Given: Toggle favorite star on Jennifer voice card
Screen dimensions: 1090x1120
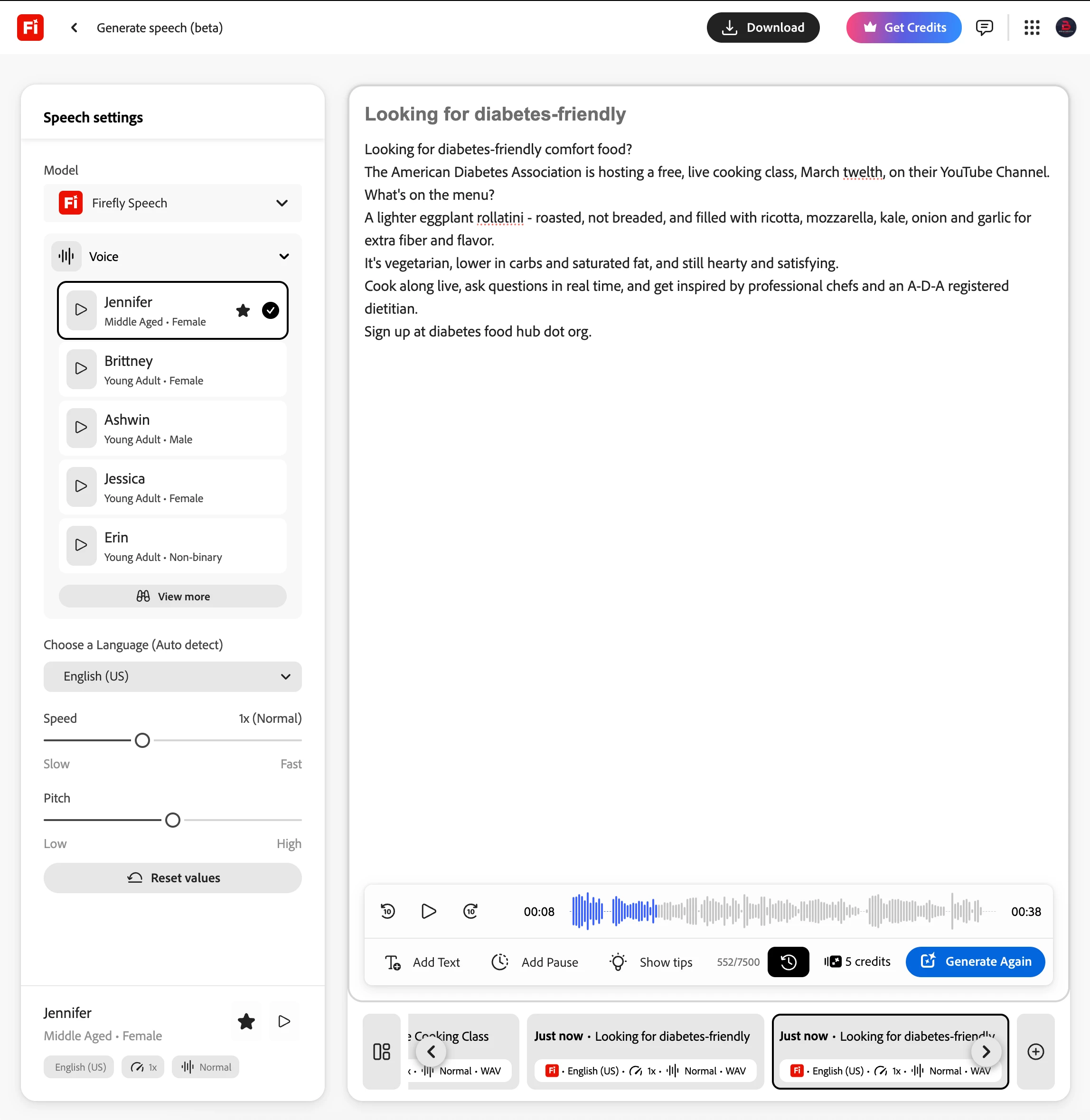Looking at the screenshot, I should click(x=243, y=310).
